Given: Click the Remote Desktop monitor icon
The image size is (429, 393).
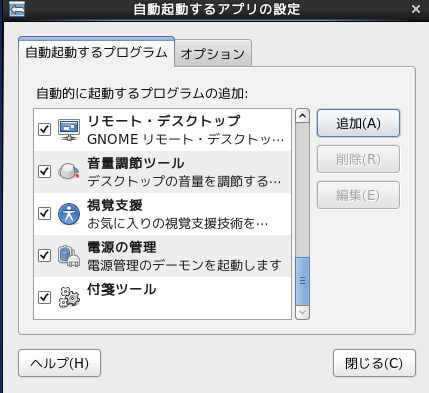Looking at the screenshot, I should tap(69, 130).
